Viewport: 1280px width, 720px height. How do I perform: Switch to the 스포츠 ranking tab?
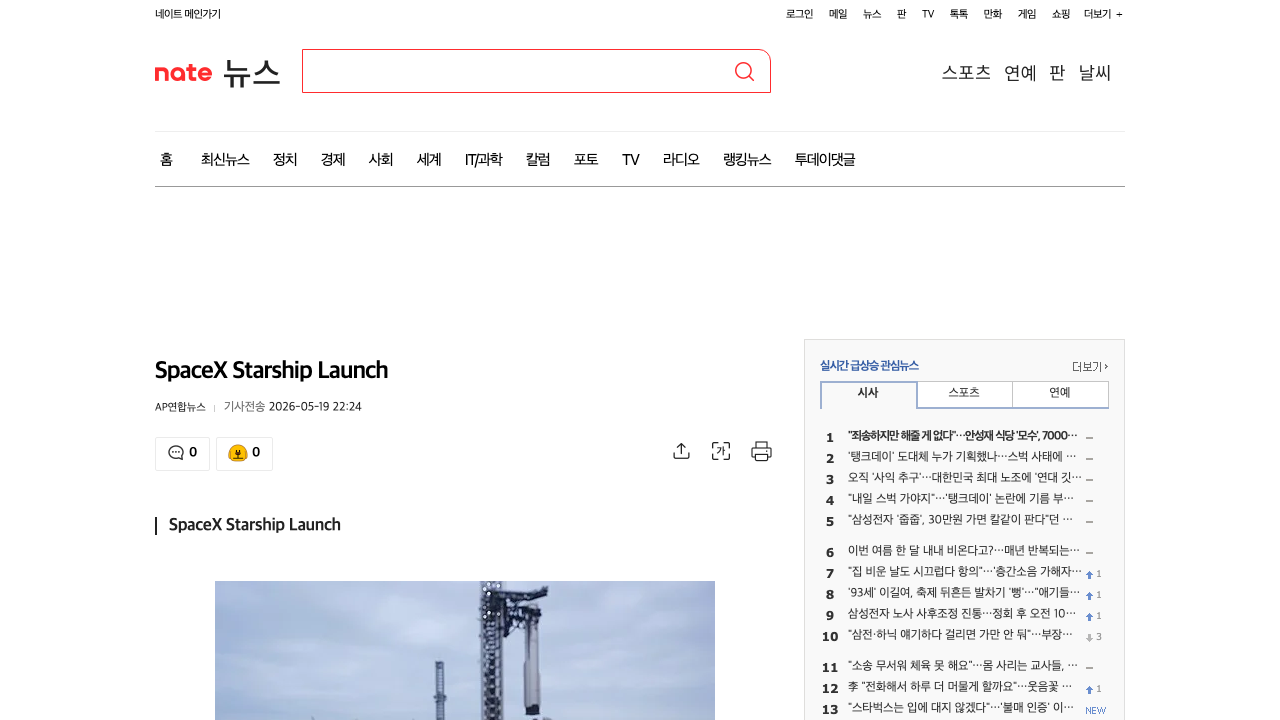point(964,394)
